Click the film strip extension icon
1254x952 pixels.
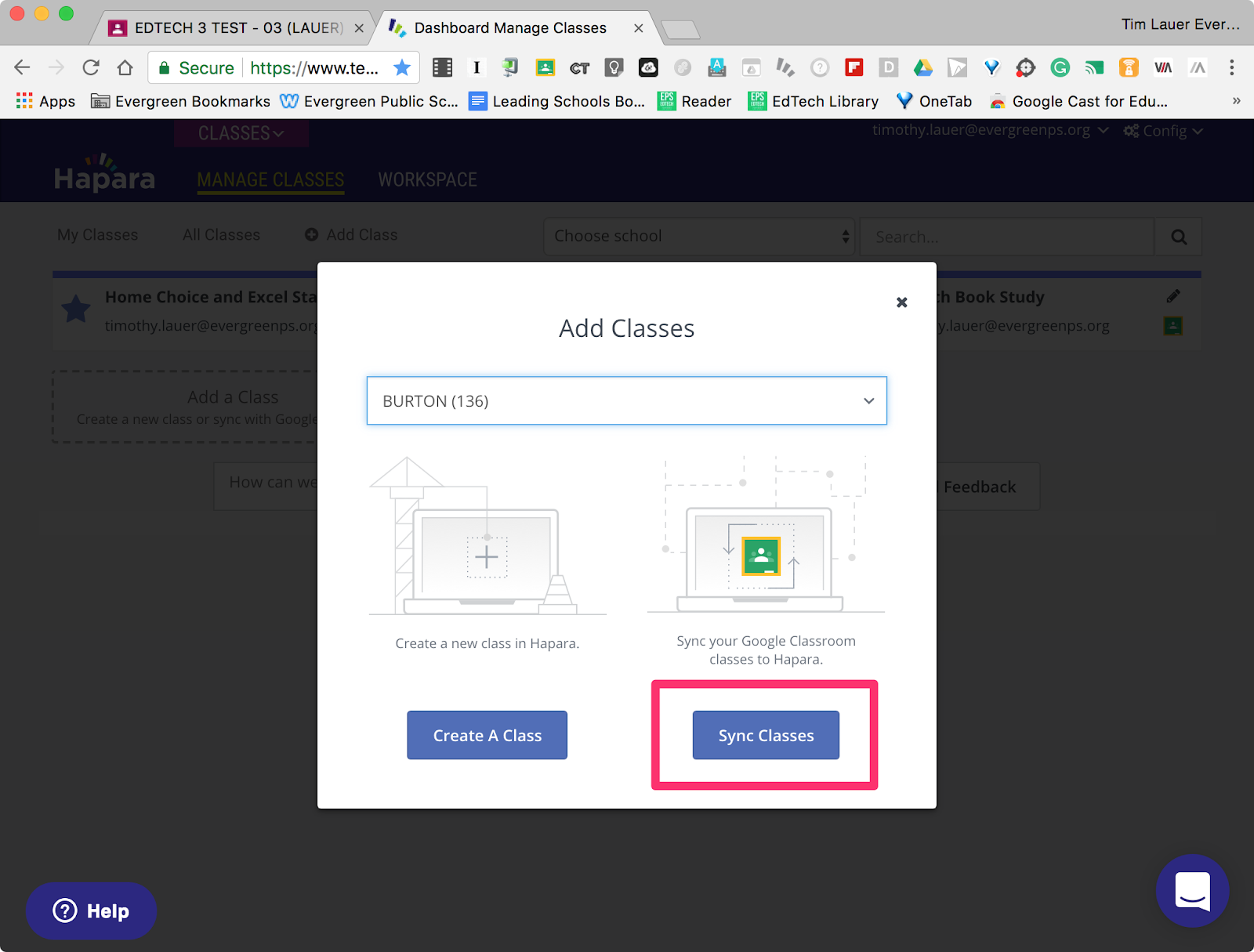pyautogui.click(x=443, y=67)
